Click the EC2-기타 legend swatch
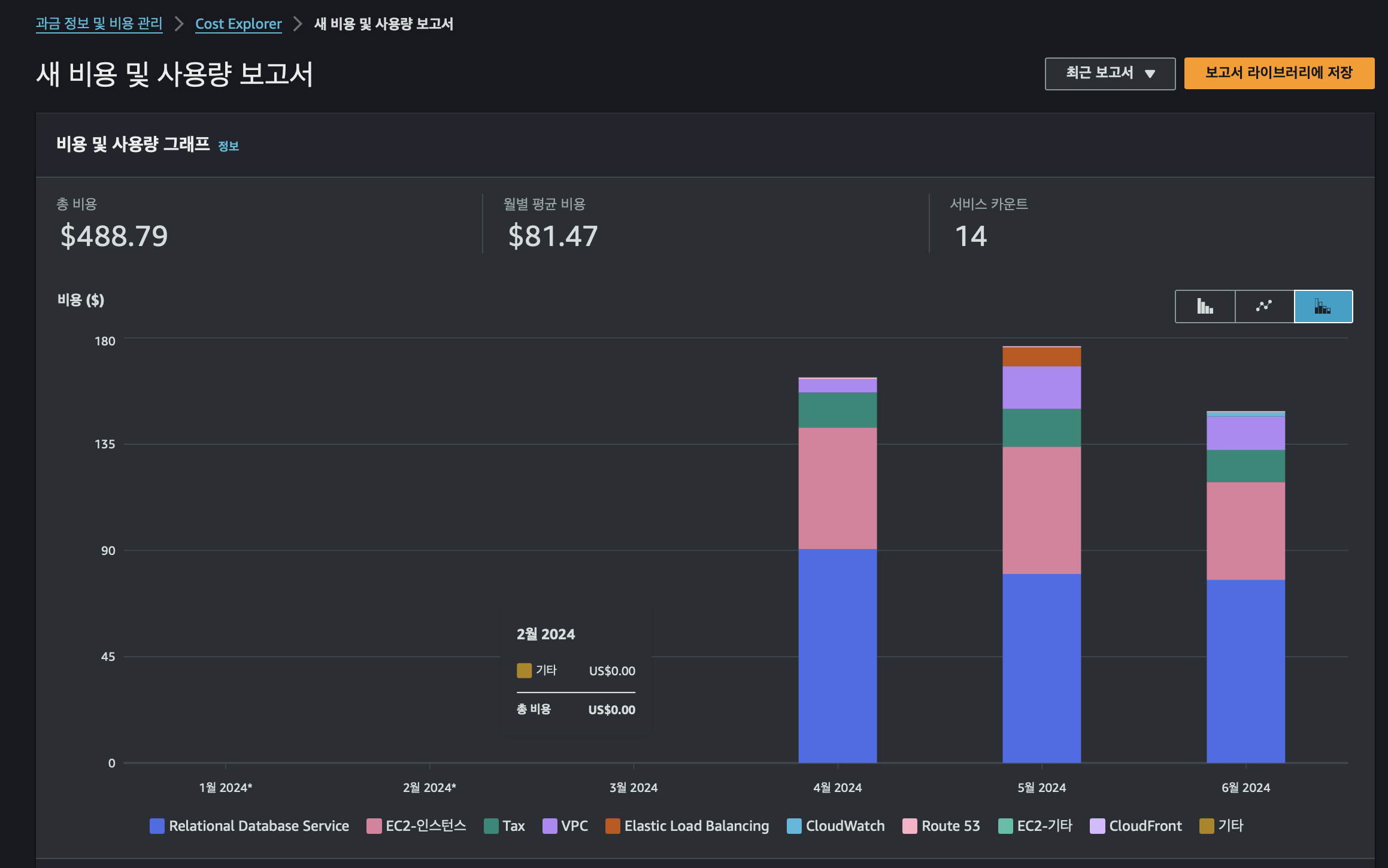Viewport: 1388px width, 868px height. [1005, 826]
